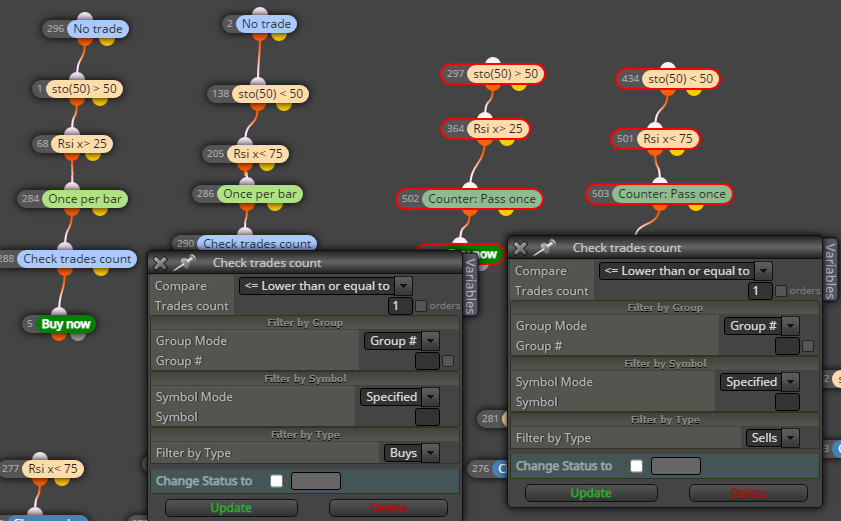This screenshot has width=841, height=521.
Task: Select node 288 Check trades count
Action: (68, 259)
